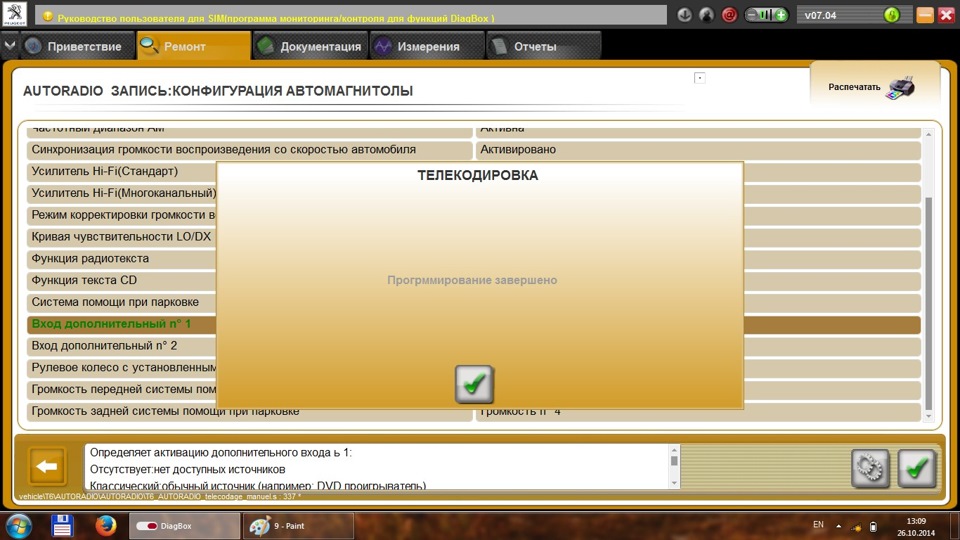
Task: Click the battery voltage indicator icon
Action: (x=766, y=15)
